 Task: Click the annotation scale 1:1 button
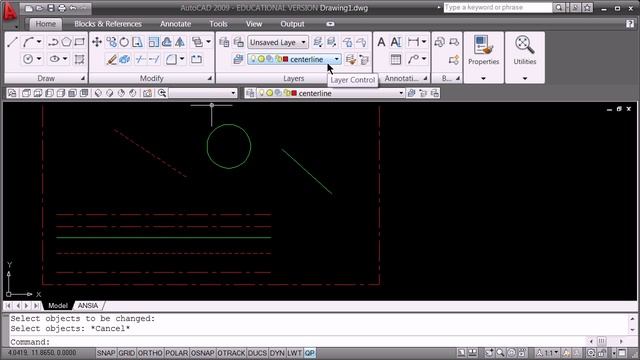pyautogui.click(x=548, y=353)
